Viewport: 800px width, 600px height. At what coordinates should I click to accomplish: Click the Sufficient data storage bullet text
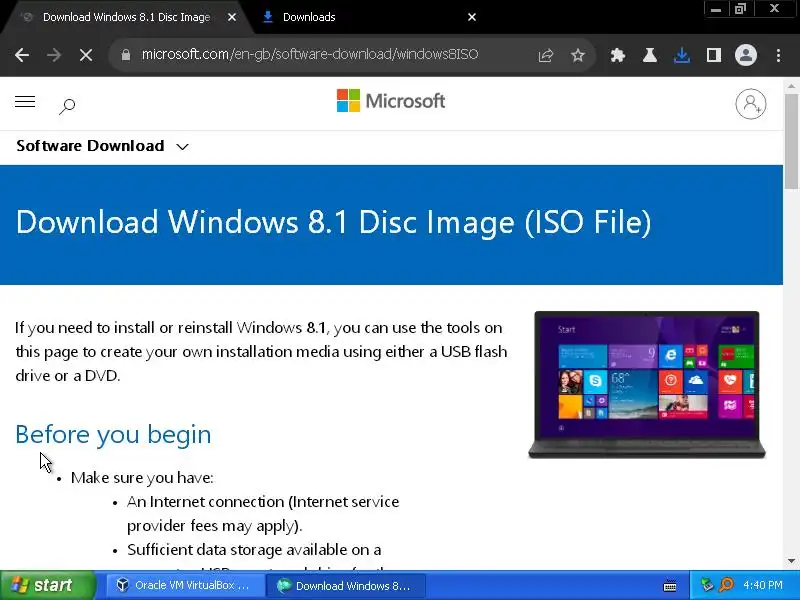254,550
